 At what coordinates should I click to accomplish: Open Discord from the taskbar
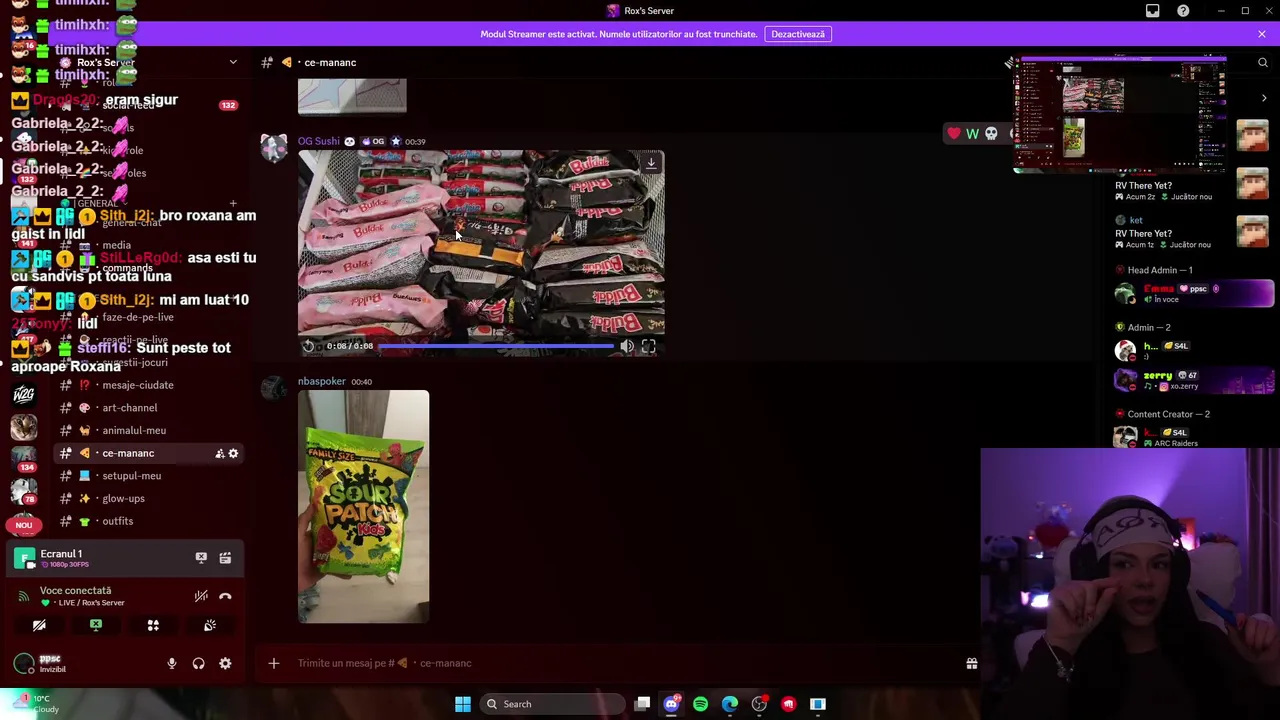pyautogui.click(x=671, y=704)
